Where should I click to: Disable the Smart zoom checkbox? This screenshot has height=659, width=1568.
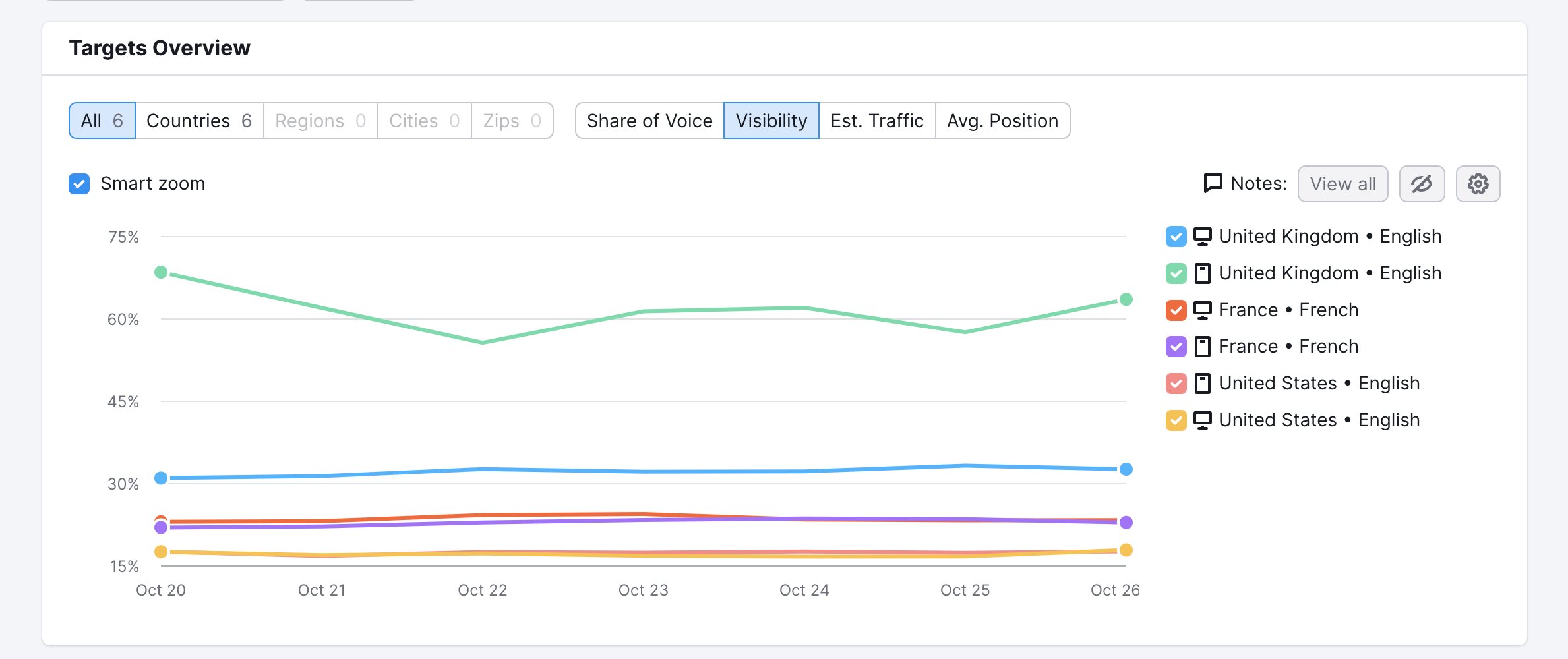pos(79,184)
